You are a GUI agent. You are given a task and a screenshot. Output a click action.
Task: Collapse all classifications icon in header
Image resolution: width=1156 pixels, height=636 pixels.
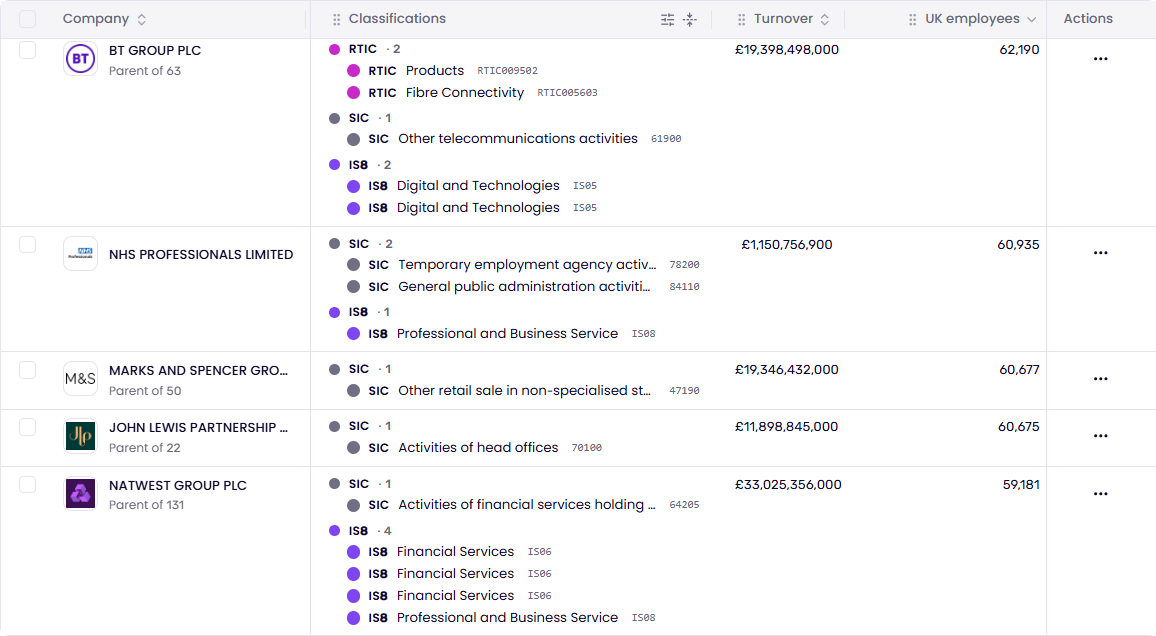(690, 20)
